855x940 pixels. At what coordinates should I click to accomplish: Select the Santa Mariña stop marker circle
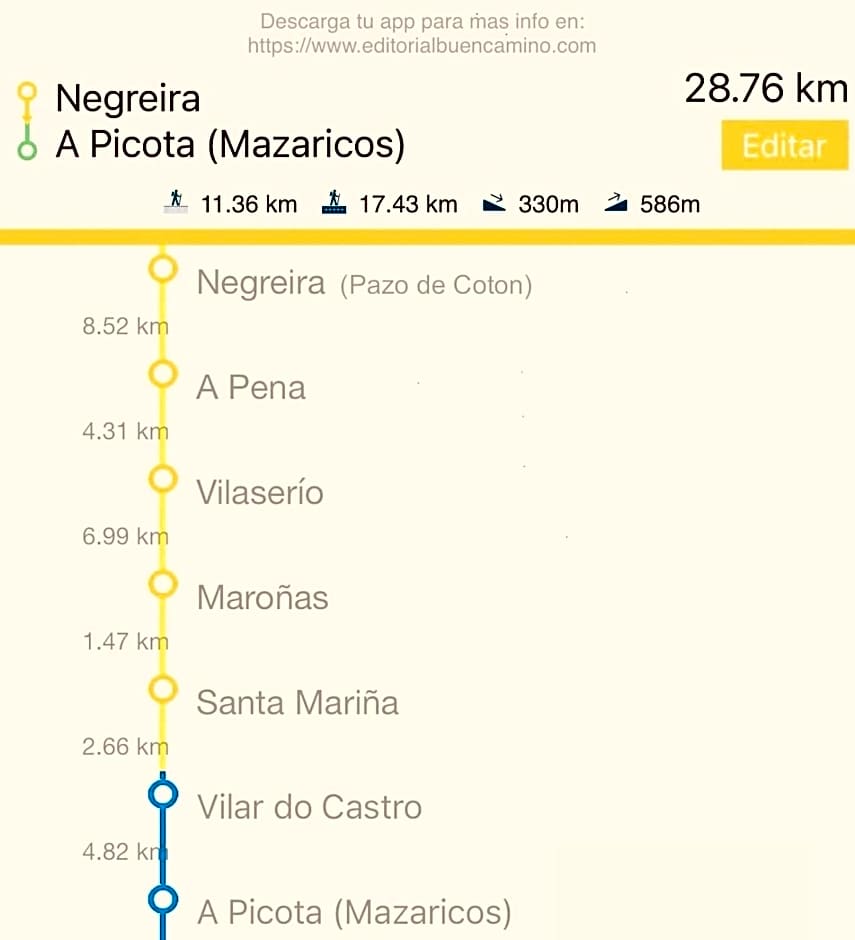coord(162,688)
